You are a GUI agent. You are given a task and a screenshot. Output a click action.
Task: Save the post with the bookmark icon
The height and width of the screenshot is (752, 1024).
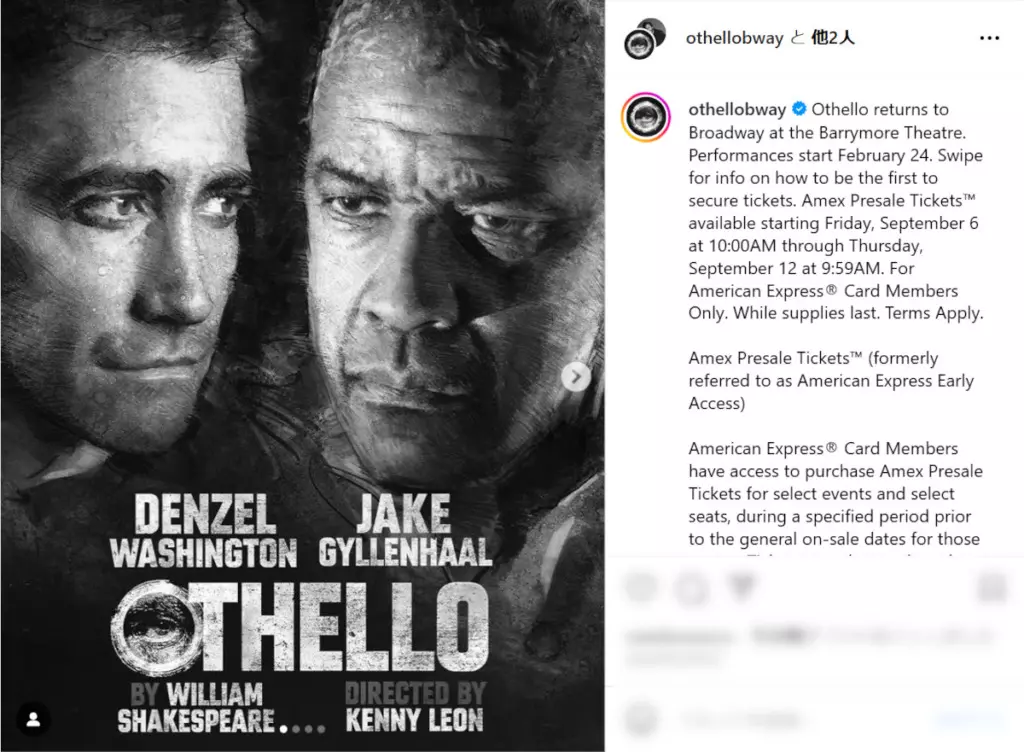click(x=992, y=587)
